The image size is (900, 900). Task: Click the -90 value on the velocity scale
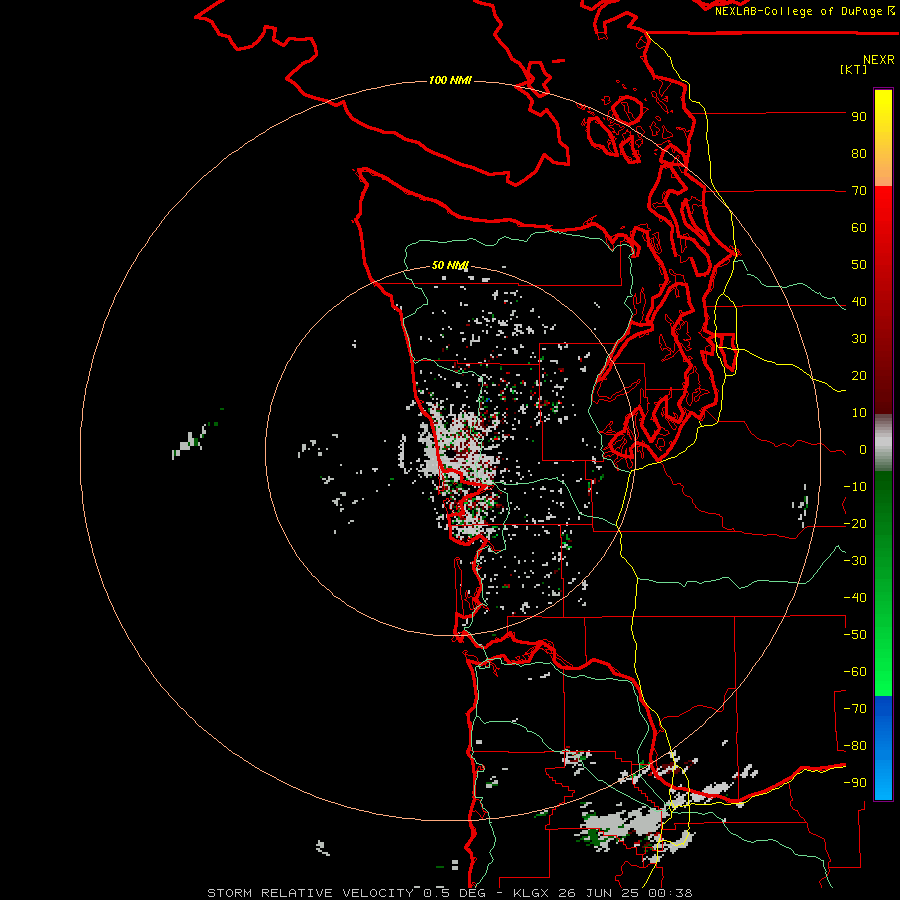point(855,783)
